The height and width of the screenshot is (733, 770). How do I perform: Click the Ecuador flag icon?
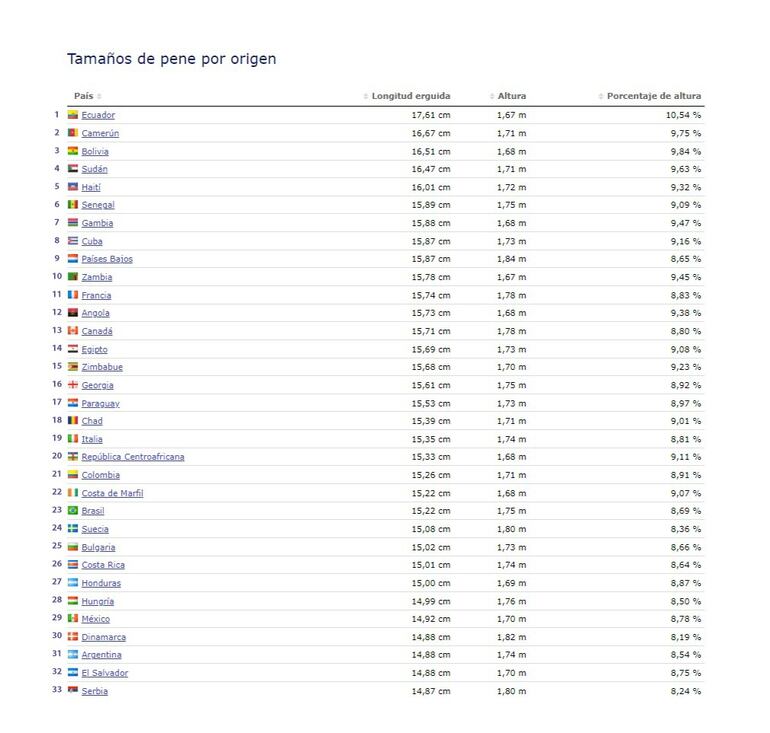[x=73, y=115]
